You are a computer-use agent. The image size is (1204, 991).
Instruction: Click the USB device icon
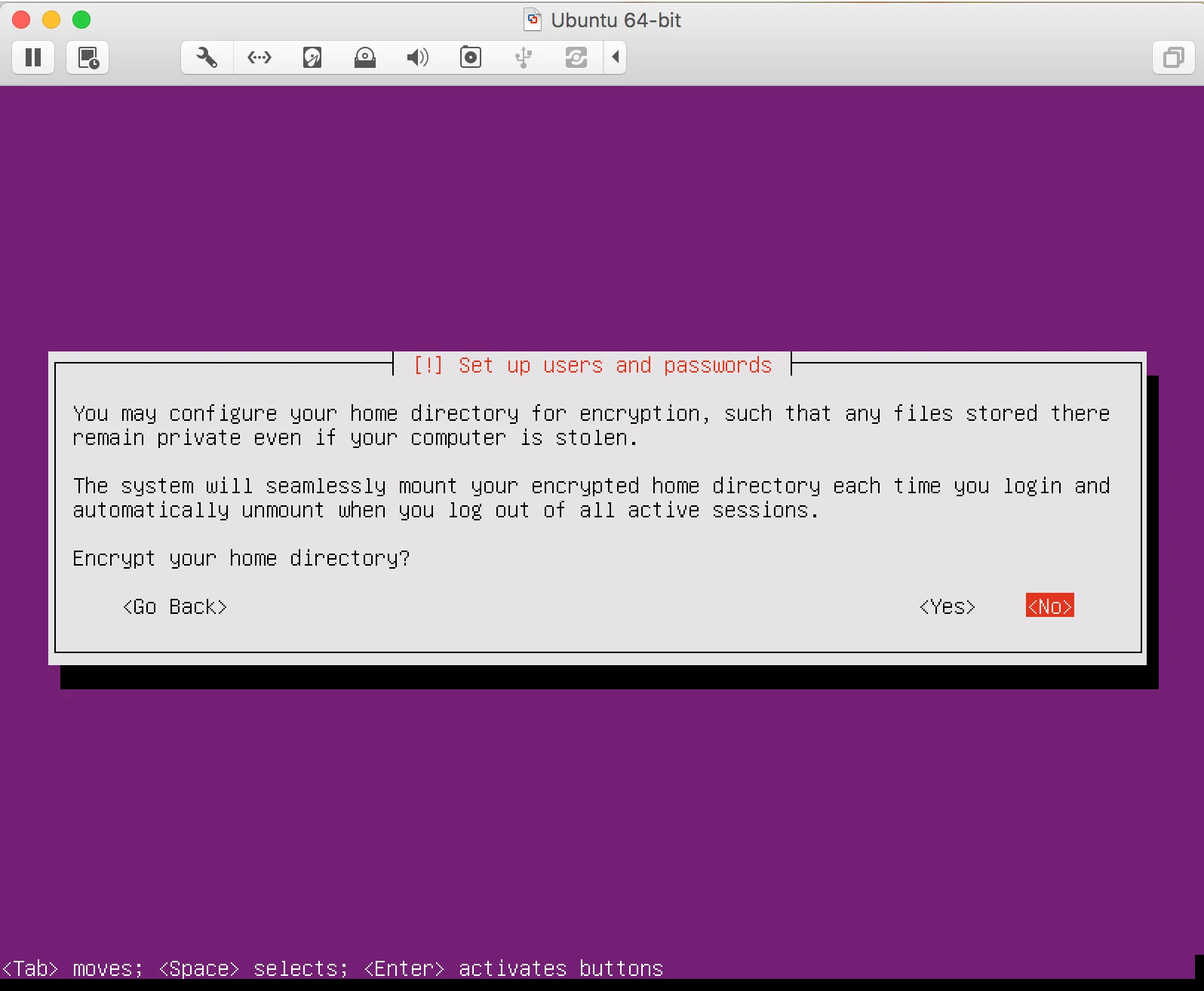coord(524,57)
